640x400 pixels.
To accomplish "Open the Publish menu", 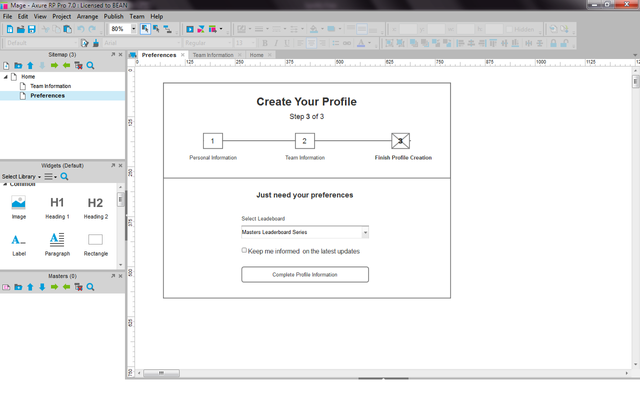I will pyautogui.click(x=113, y=16).
